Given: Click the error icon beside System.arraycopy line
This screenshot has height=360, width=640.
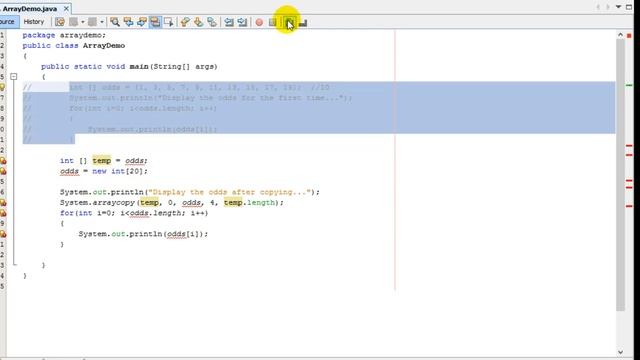Looking at the screenshot, I should pyautogui.click(x=3, y=202).
